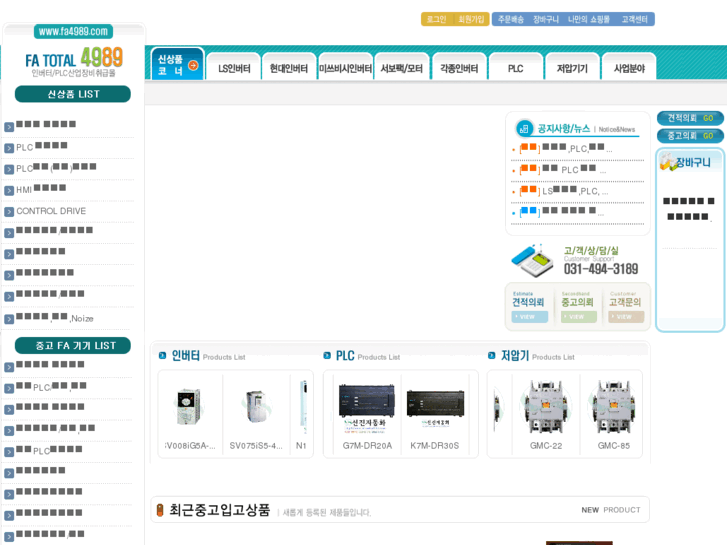Open CONTROL DRIVE category
This screenshot has height=545, width=727.
51,211
